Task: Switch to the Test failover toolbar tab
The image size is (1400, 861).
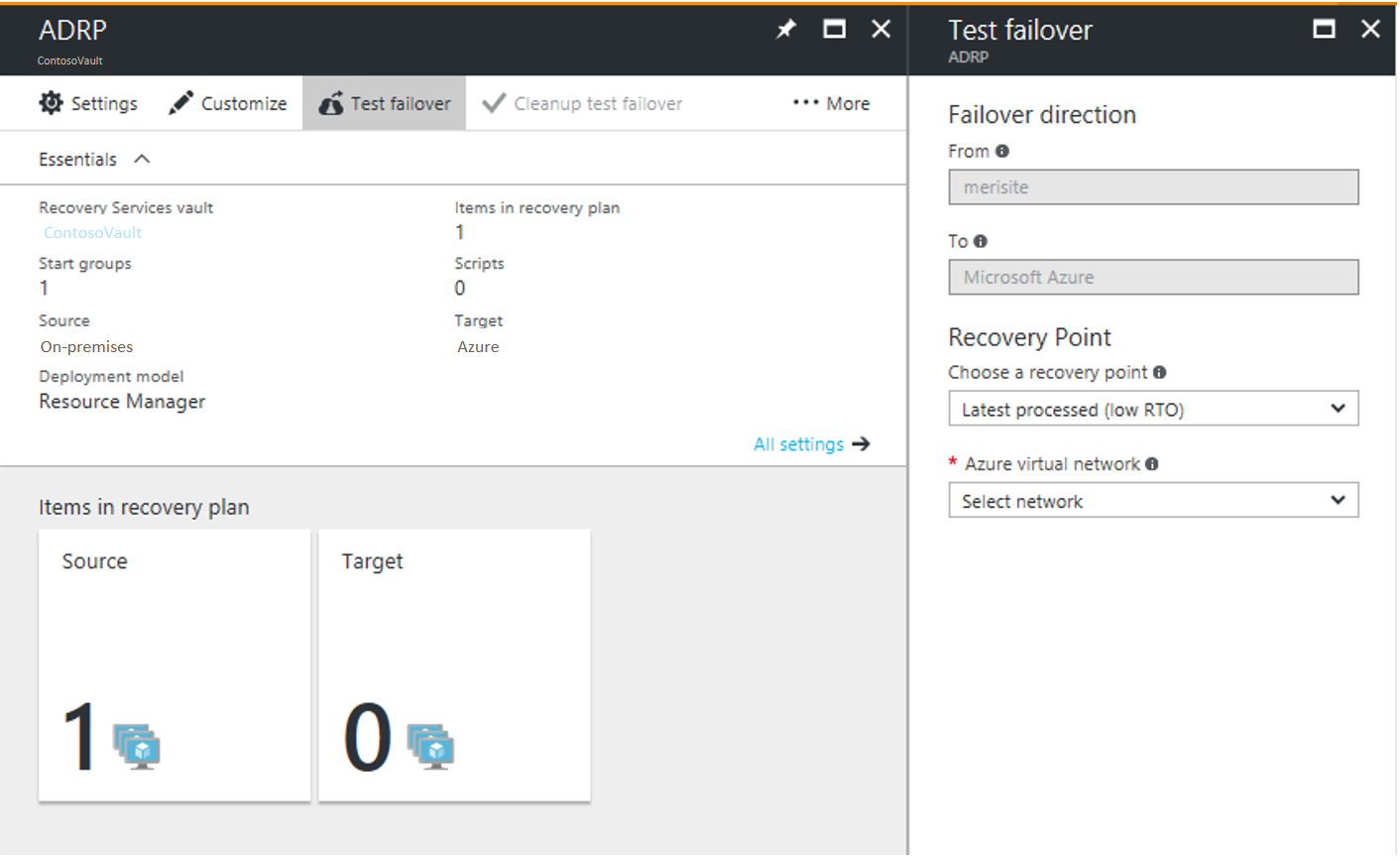Action: 384,102
